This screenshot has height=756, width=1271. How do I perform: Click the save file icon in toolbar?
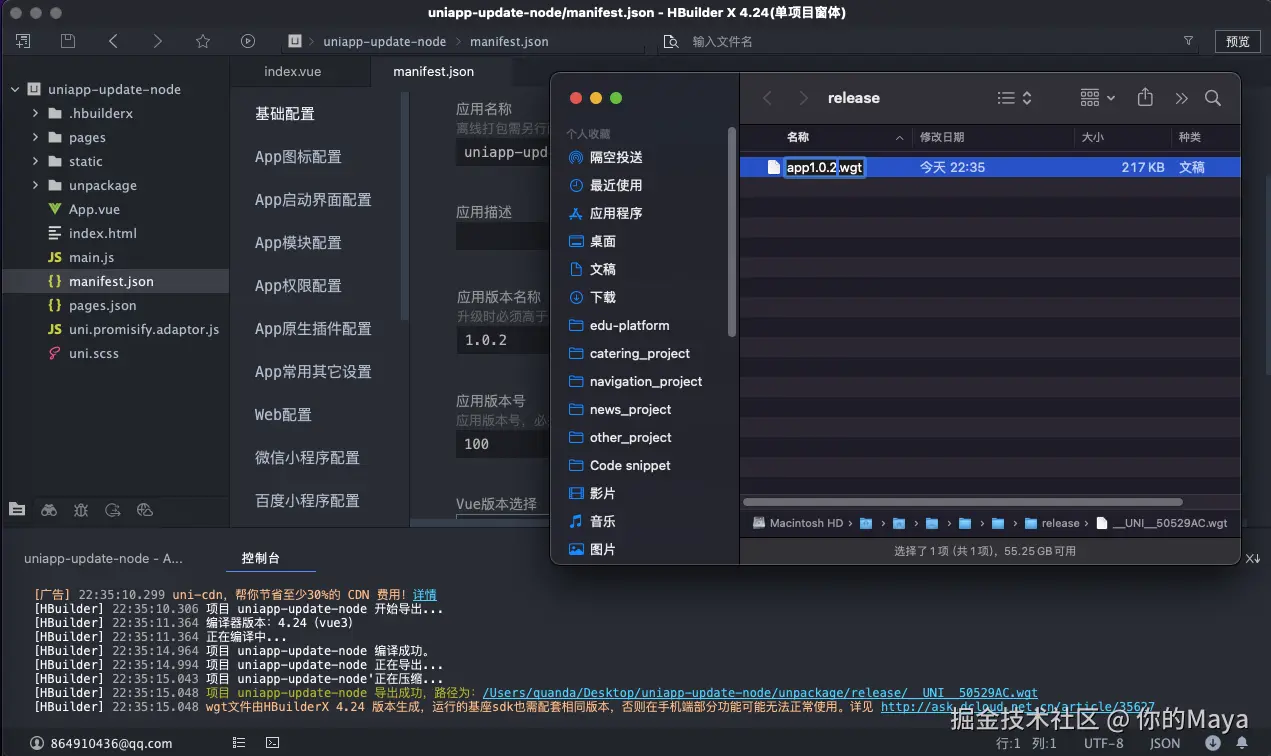68,41
